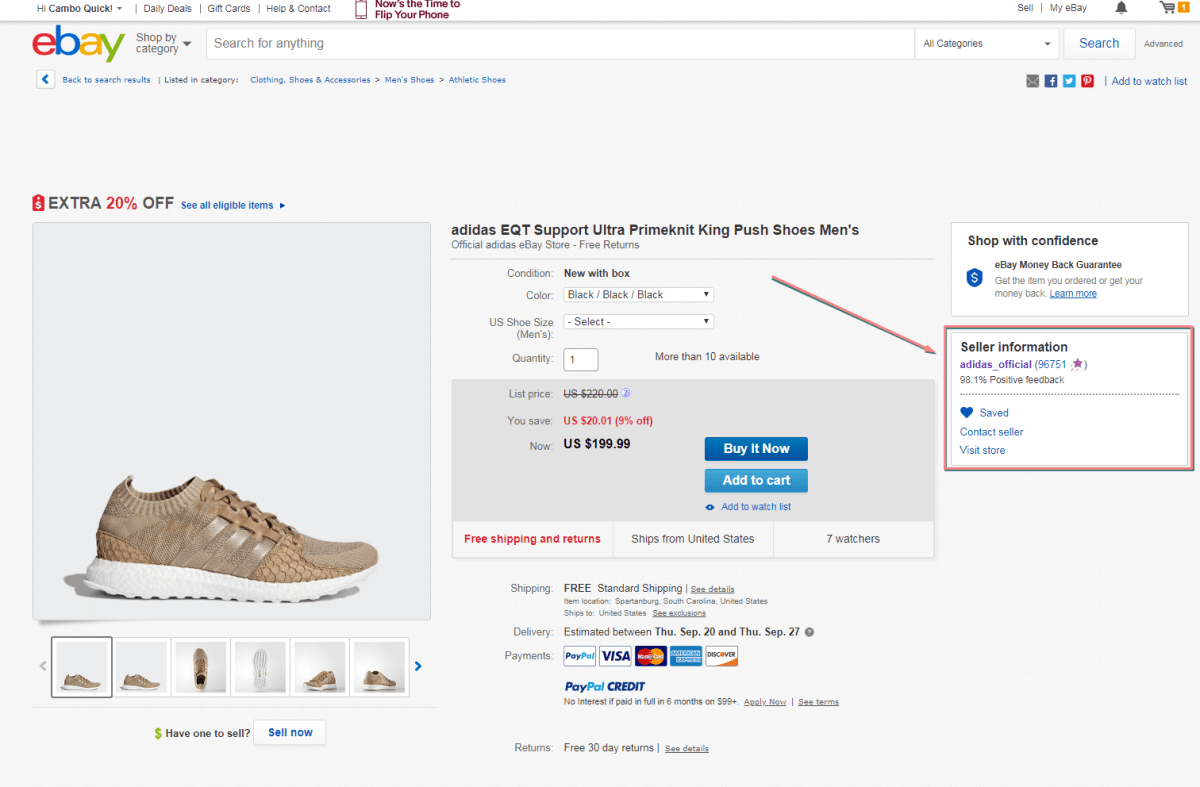1200x787 pixels.
Task: Share listing on Twitter
Action: (x=1069, y=81)
